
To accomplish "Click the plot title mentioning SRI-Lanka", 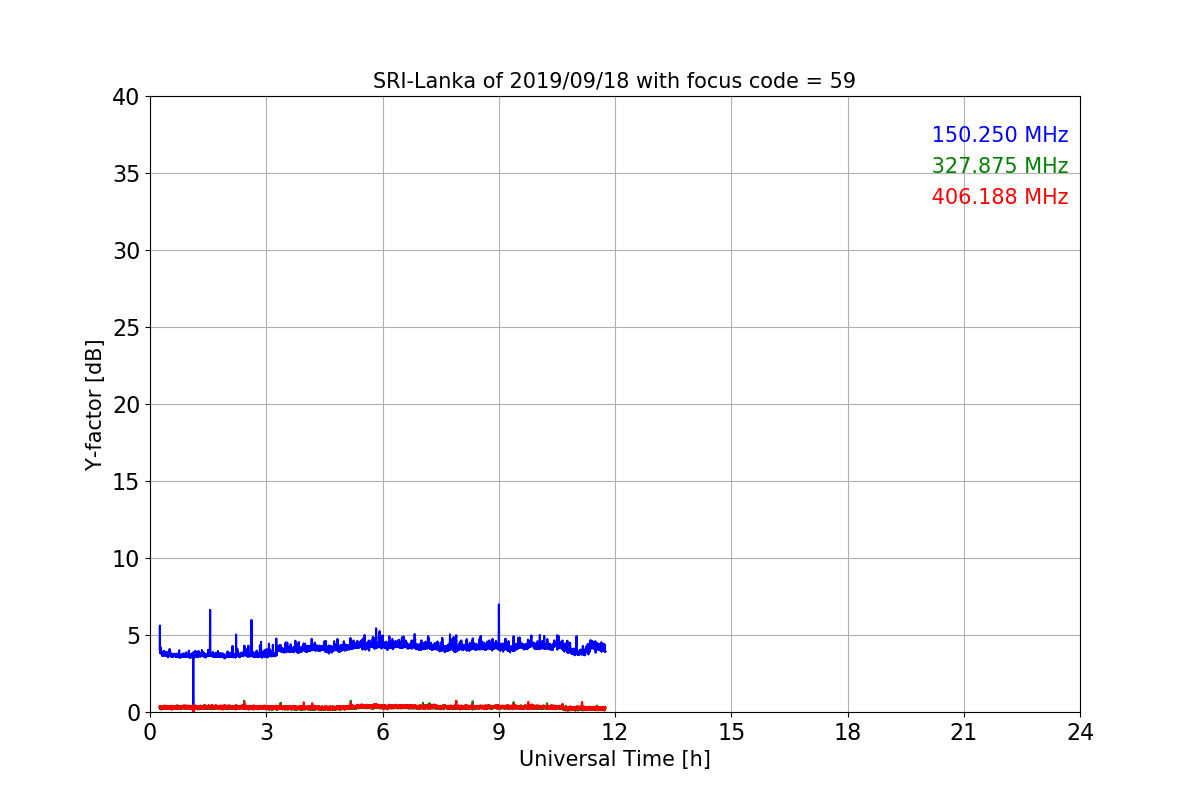I will click(614, 81).
